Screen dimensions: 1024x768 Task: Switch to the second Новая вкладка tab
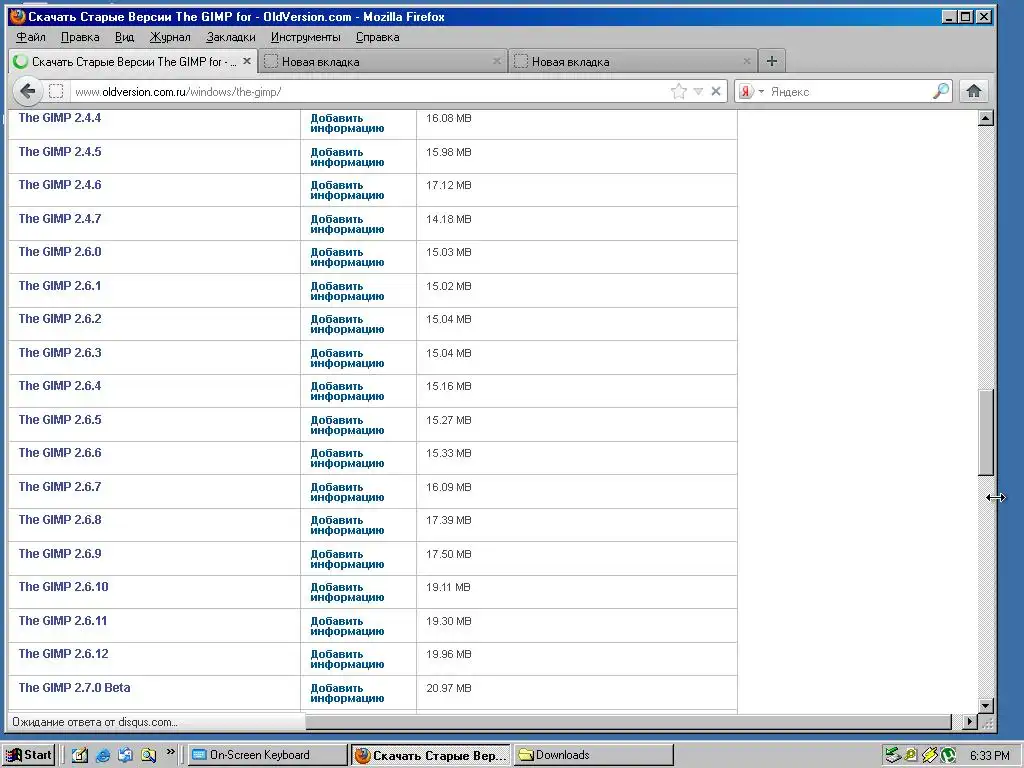(383, 61)
